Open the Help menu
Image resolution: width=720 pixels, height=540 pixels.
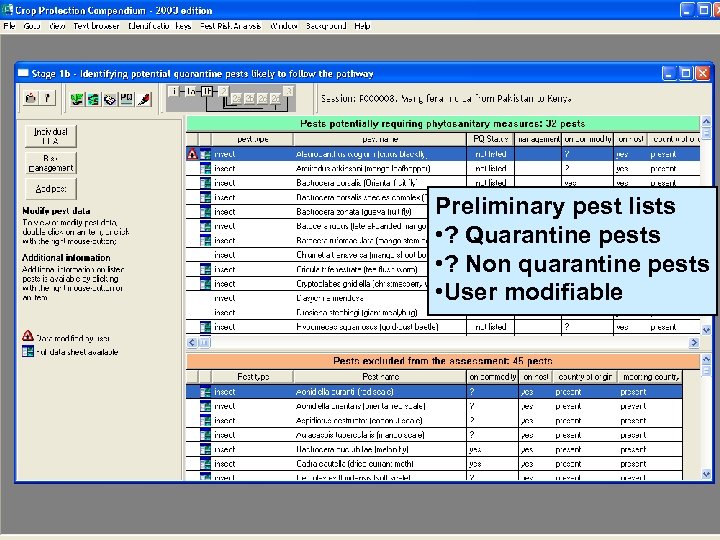click(362, 26)
